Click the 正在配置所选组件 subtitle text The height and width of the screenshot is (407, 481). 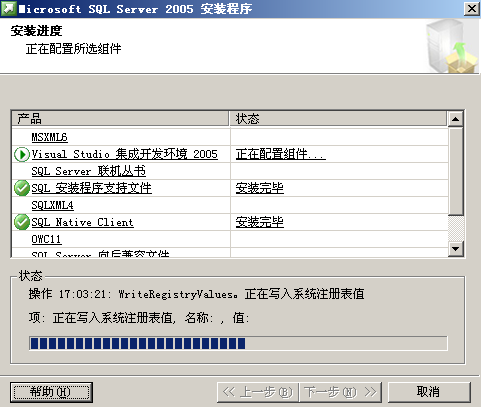point(73,49)
